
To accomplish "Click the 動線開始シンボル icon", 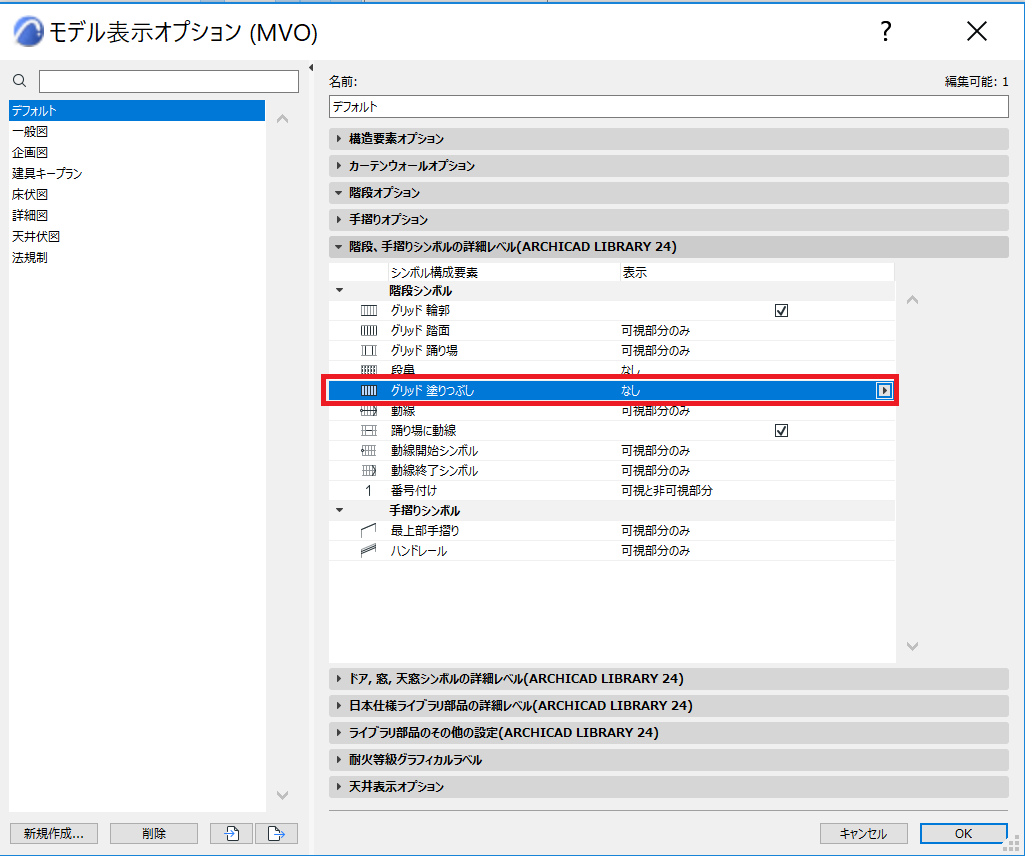I will [369, 451].
